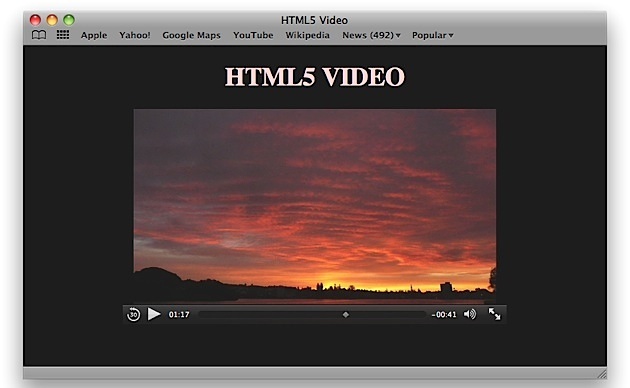
Task: Open the Apple bookmark
Action: pyautogui.click(x=94, y=35)
